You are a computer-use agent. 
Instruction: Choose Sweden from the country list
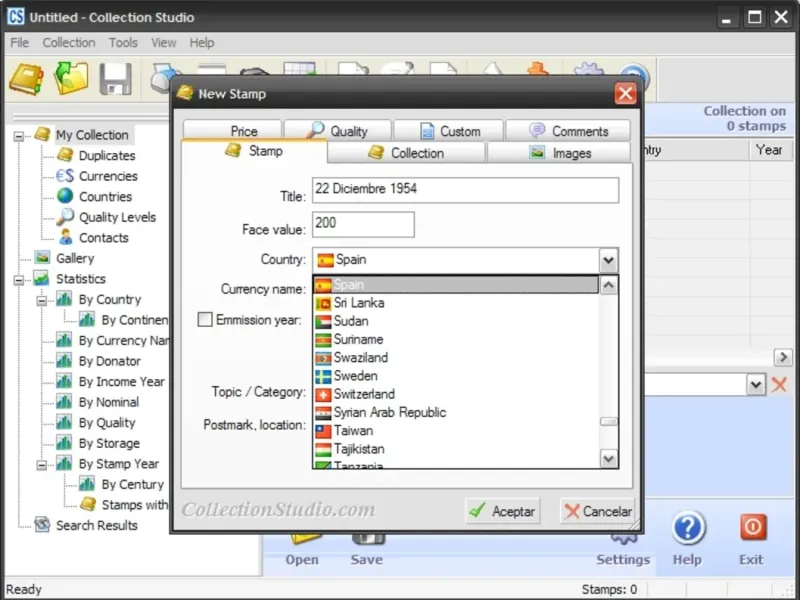[456, 376]
